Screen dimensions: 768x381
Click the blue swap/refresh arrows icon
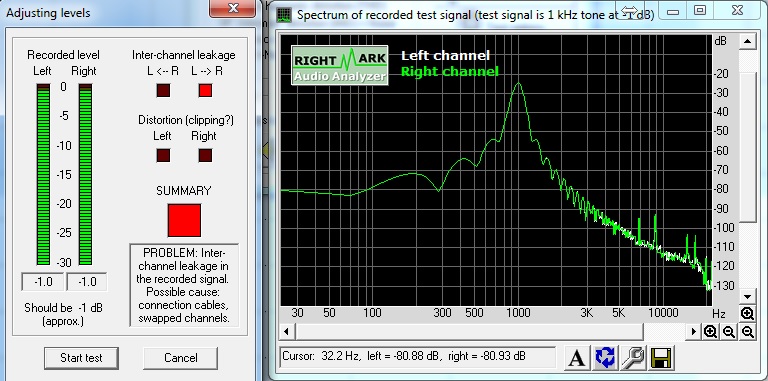click(605, 357)
